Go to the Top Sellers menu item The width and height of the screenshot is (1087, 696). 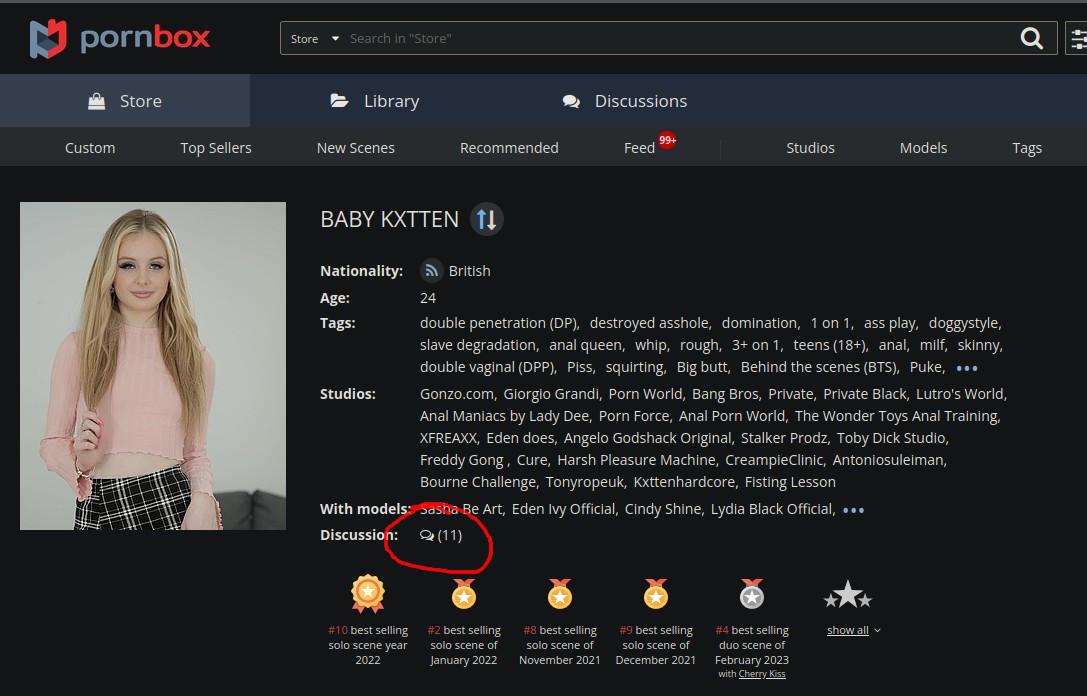tap(216, 148)
